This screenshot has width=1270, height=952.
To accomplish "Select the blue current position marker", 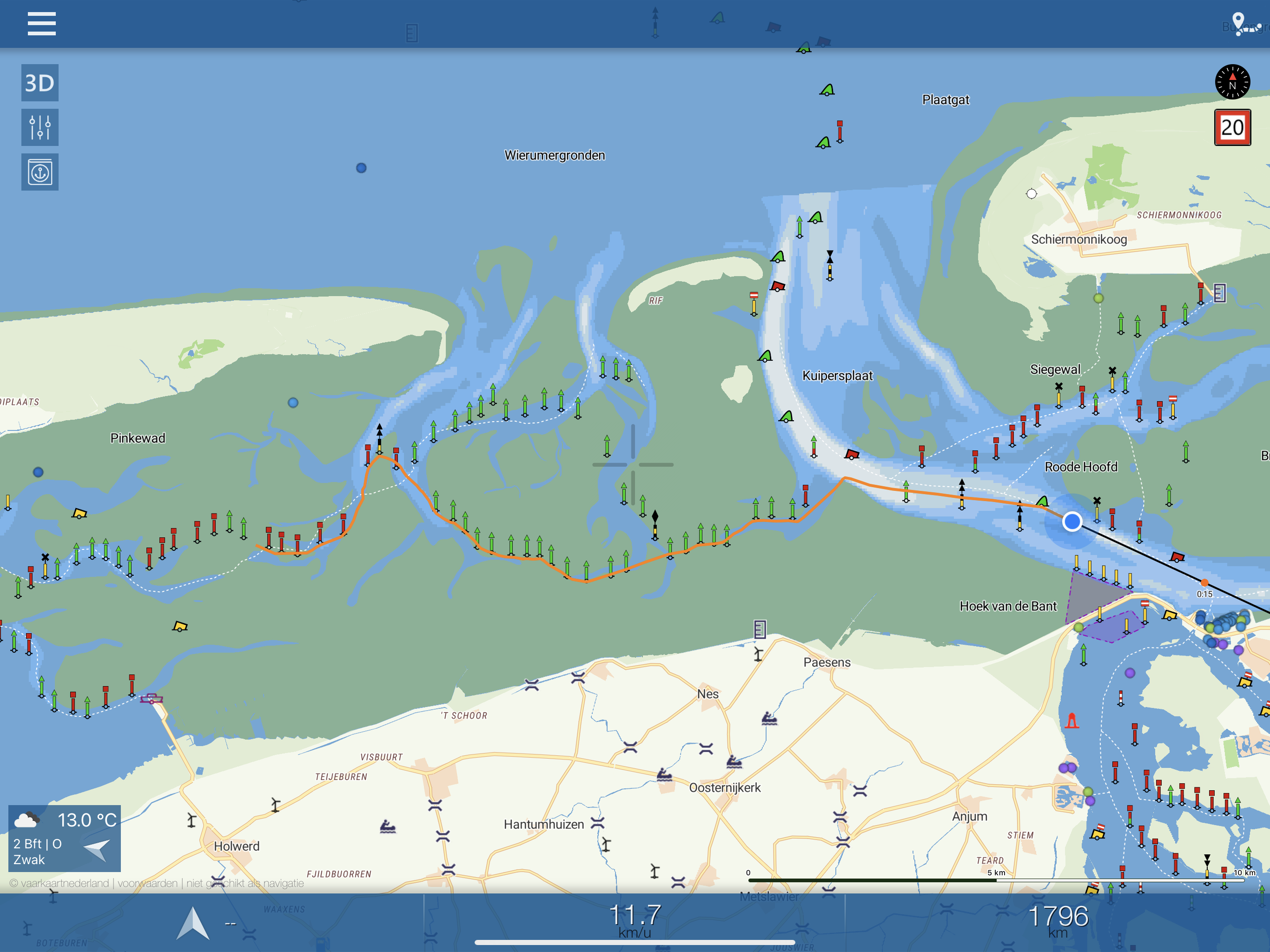I will point(1072,522).
